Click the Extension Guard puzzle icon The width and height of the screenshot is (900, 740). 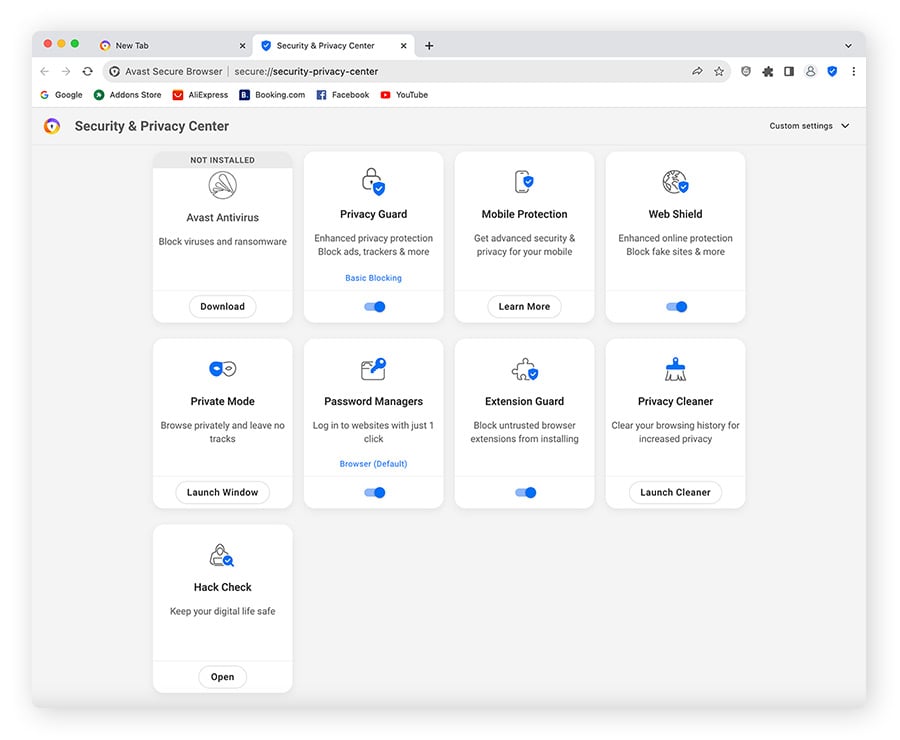(524, 369)
